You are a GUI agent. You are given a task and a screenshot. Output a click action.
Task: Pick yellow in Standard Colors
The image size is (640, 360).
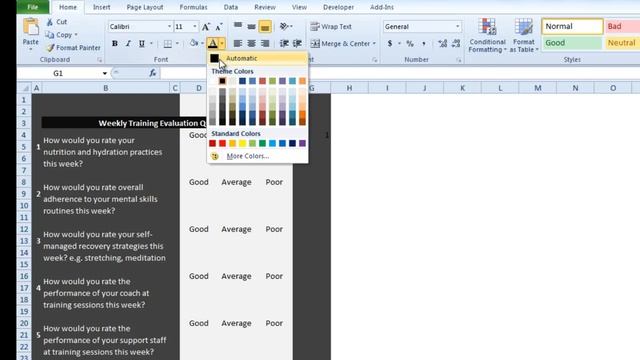[242, 143]
